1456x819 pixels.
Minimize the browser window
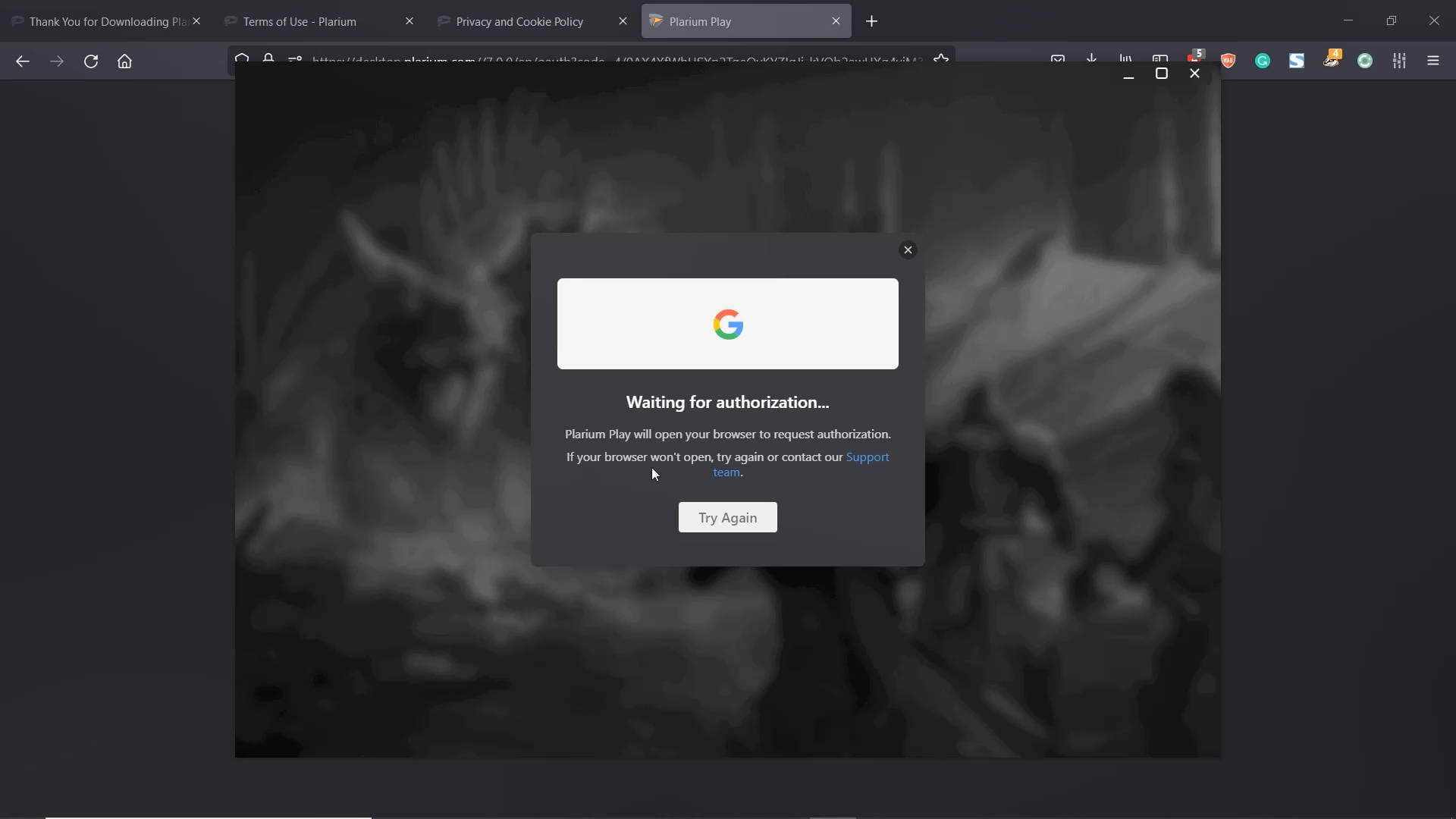(x=1348, y=20)
